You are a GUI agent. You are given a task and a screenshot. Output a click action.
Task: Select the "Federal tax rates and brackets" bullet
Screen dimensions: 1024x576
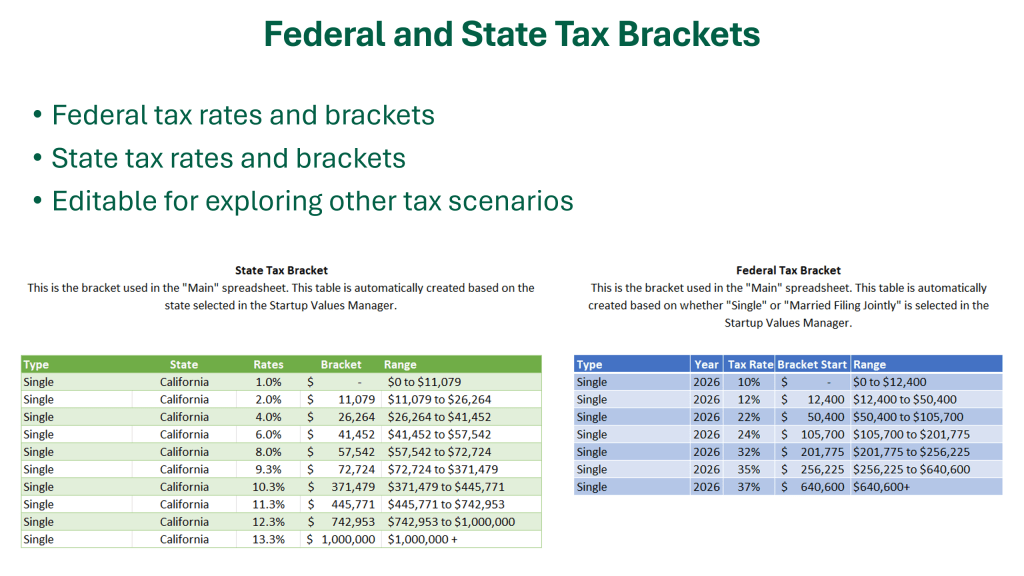[243, 115]
